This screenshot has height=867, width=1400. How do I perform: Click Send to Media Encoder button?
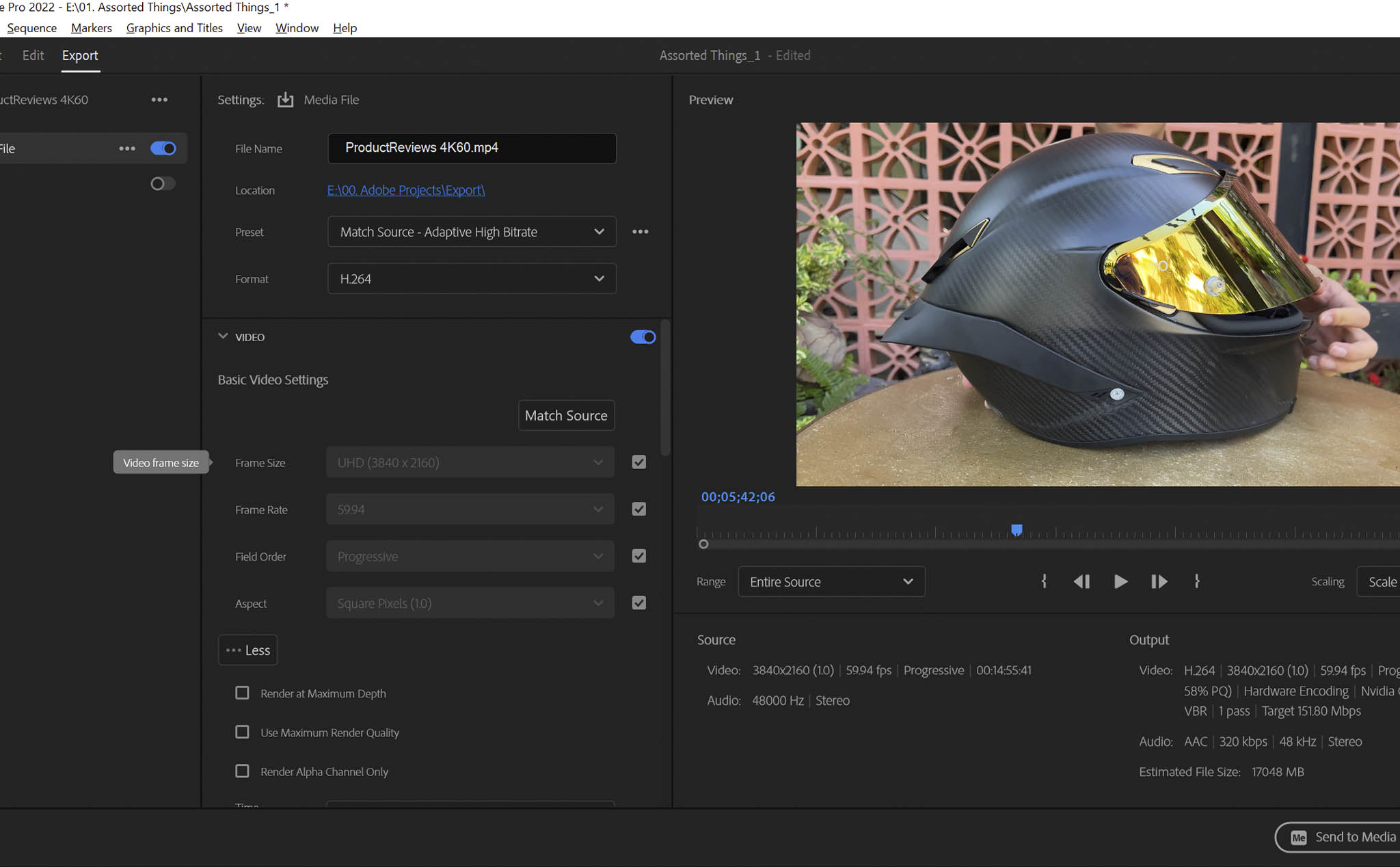click(x=1338, y=838)
